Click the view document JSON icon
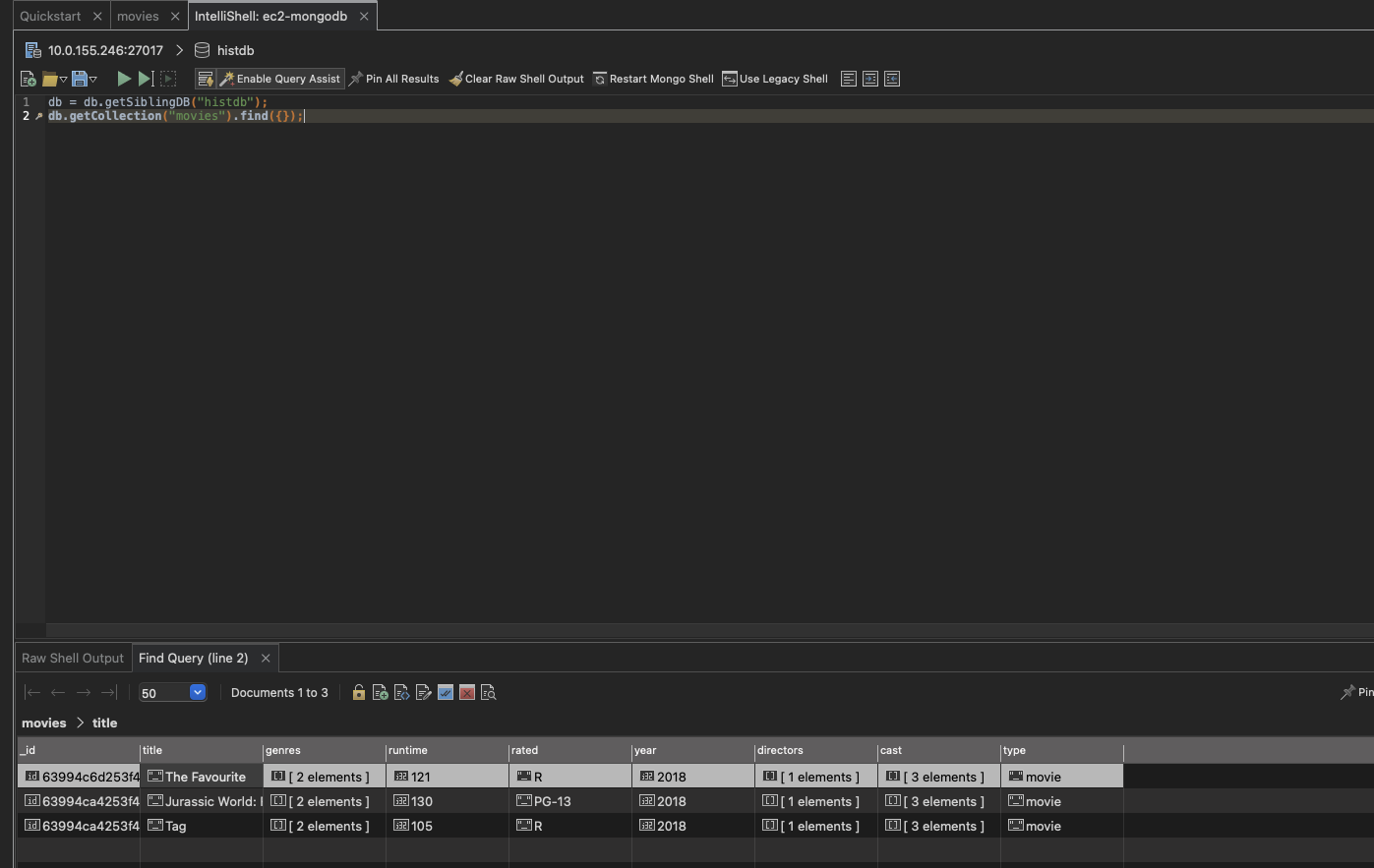Image resolution: width=1374 pixels, height=868 pixels. (x=402, y=693)
